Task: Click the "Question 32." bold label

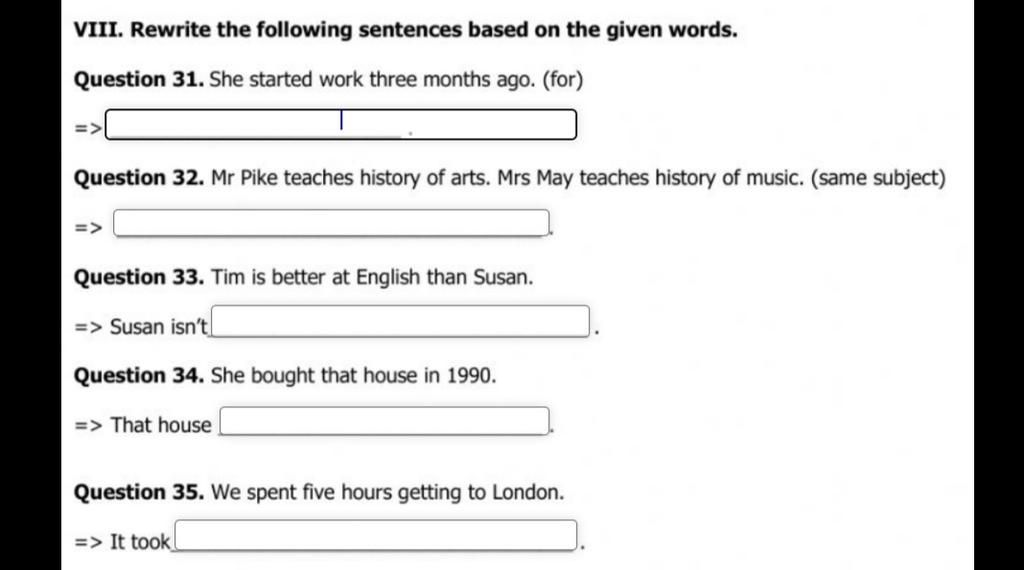Action: point(138,178)
